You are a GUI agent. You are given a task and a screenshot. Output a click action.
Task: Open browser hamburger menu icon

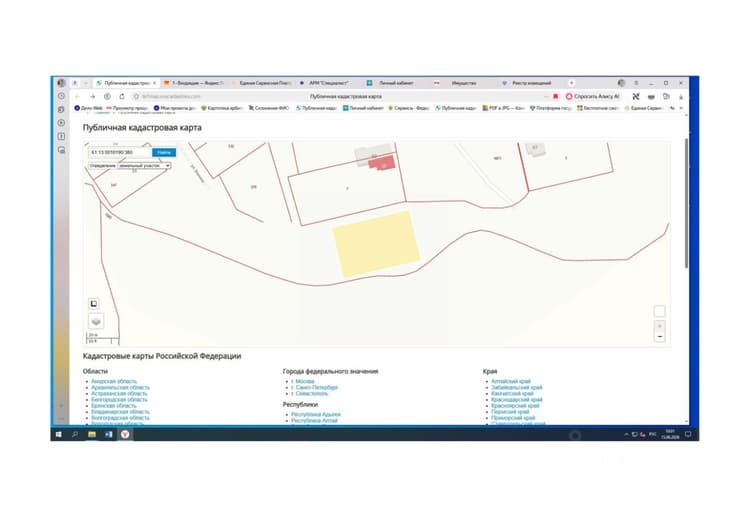pyautogui.click(x=636, y=83)
